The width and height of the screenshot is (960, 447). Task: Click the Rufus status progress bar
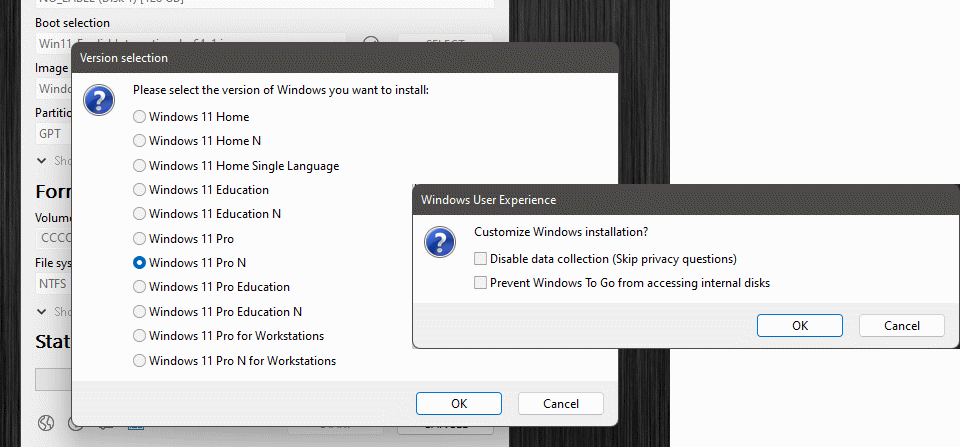coord(54,379)
